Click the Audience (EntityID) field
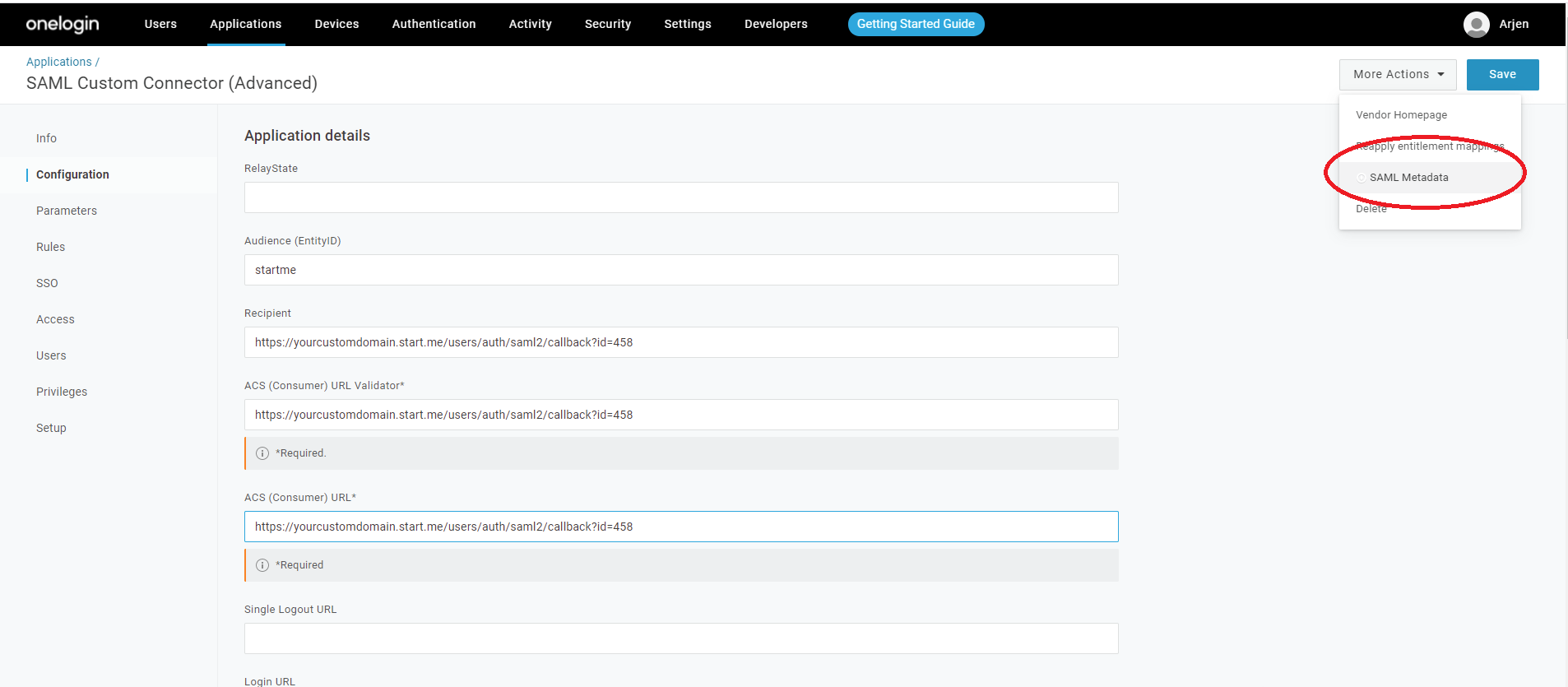 click(x=681, y=270)
